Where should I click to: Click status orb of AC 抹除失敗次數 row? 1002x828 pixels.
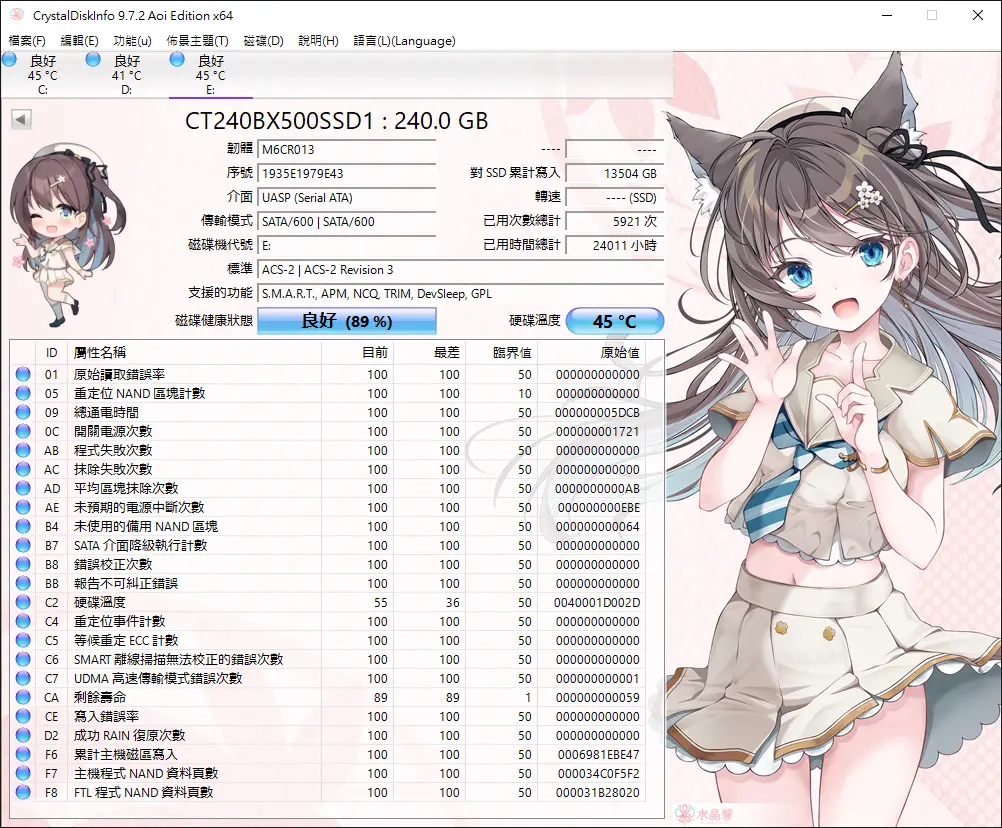click(23, 469)
